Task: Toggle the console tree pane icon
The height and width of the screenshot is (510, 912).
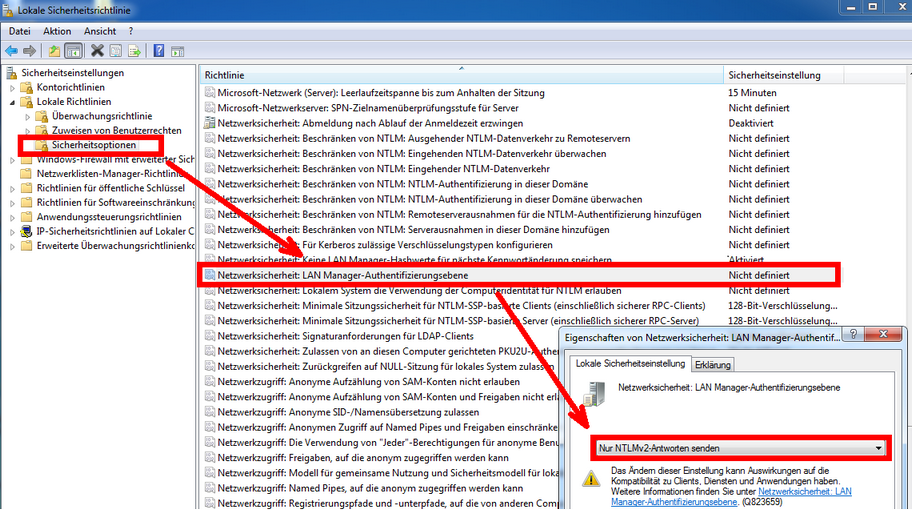Action: click(73, 51)
